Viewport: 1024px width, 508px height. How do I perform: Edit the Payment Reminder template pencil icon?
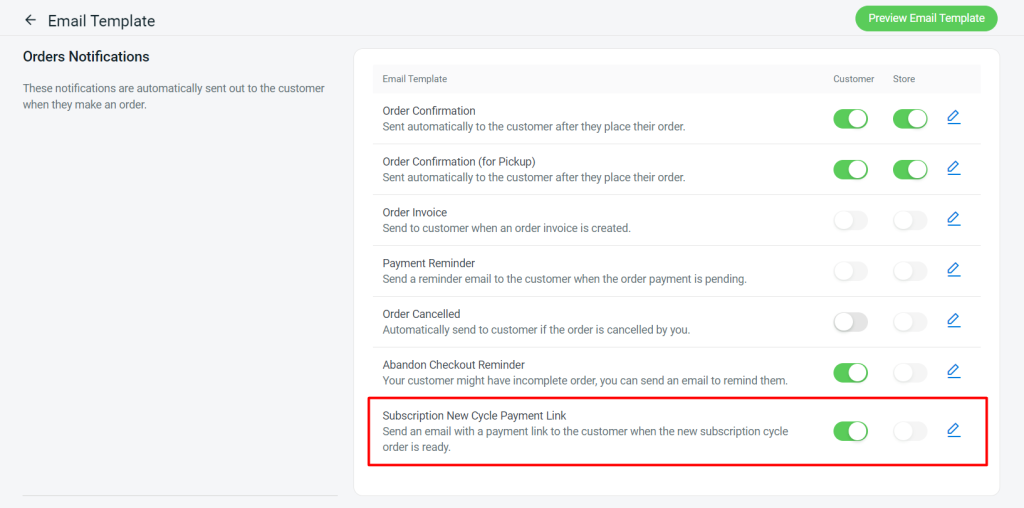pyautogui.click(x=953, y=270)
